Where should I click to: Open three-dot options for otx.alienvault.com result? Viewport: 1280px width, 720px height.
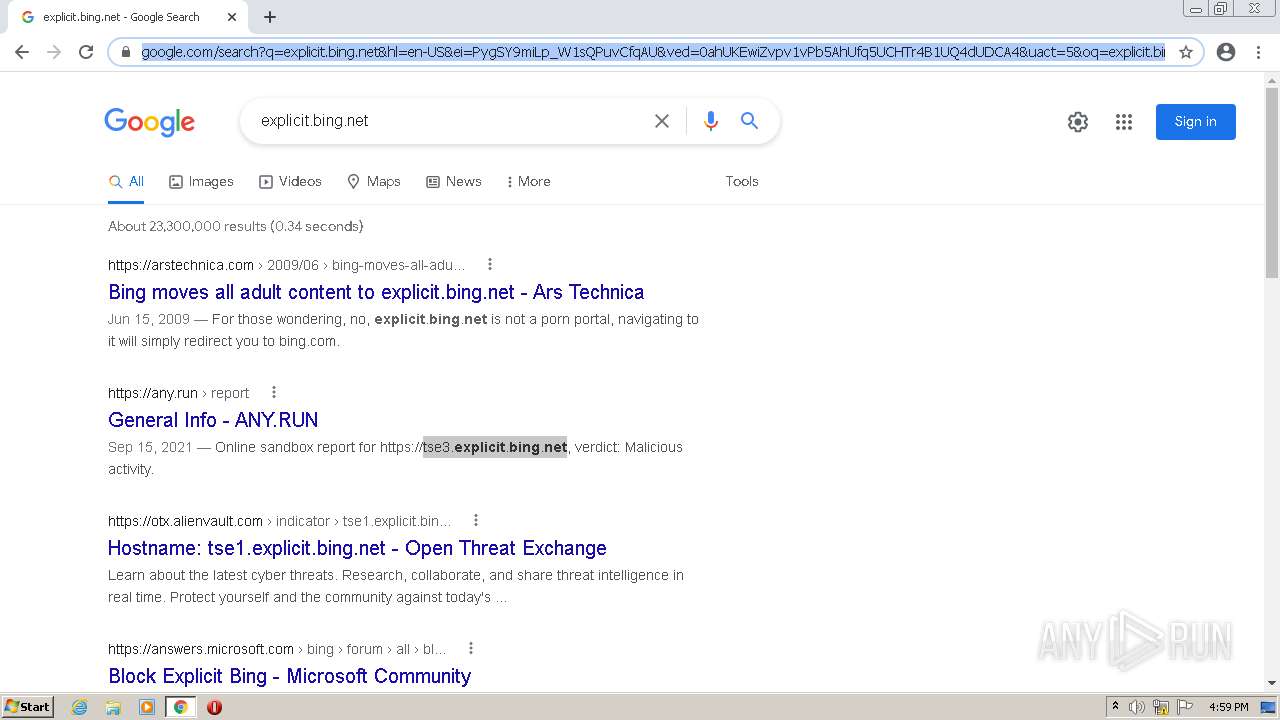click(x=476, y=521)
